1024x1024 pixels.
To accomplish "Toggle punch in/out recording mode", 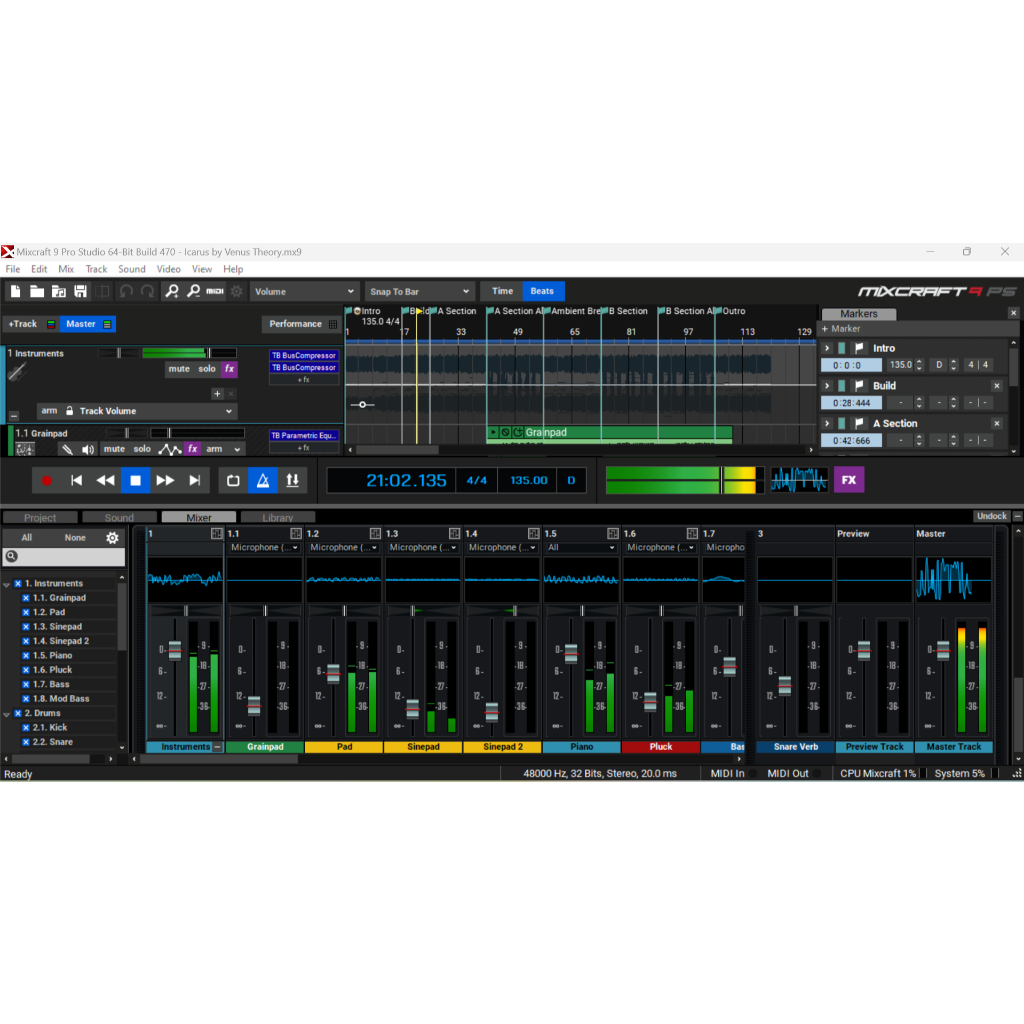I will click(x=293, y=481).
